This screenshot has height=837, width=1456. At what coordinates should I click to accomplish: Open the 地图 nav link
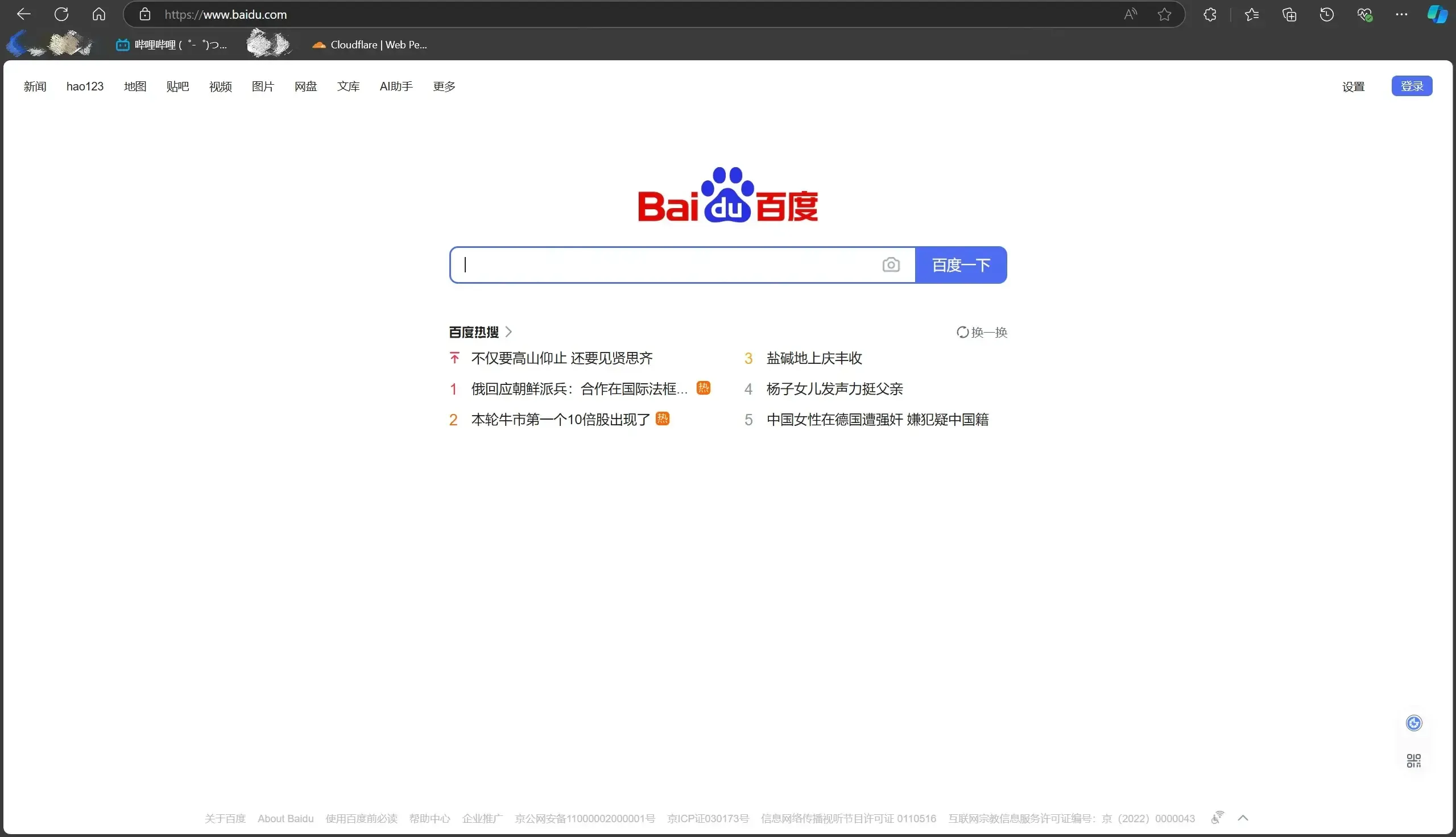pyautogui.click(x=135, y=86)
